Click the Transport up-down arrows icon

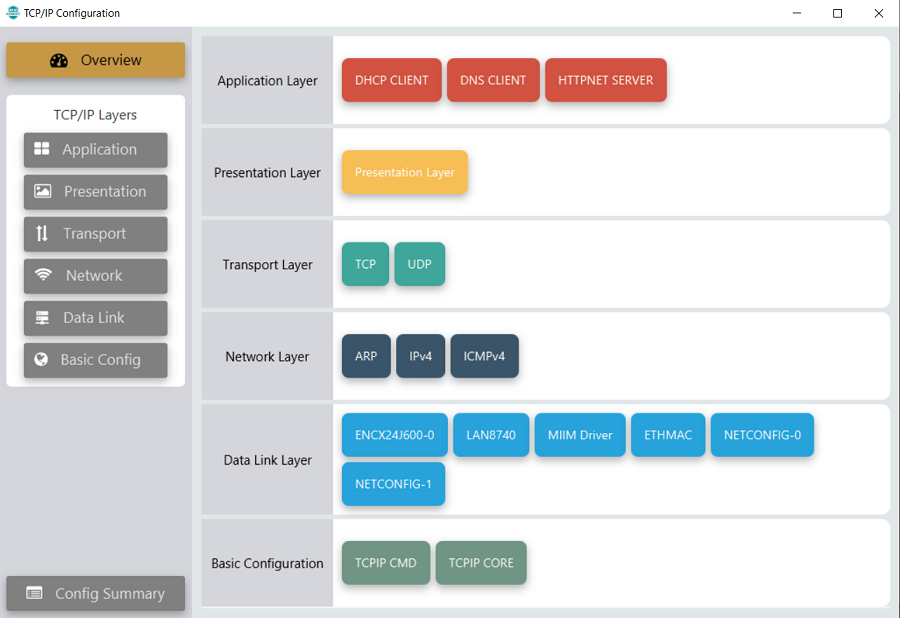point(42,233)
